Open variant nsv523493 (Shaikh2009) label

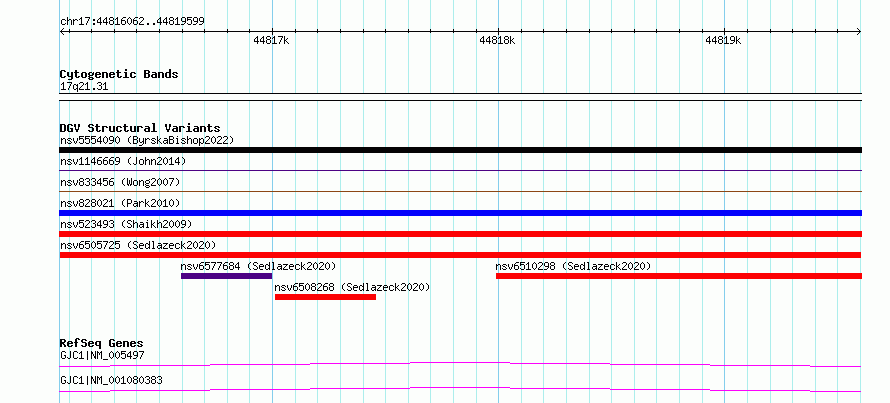[126, 224]
